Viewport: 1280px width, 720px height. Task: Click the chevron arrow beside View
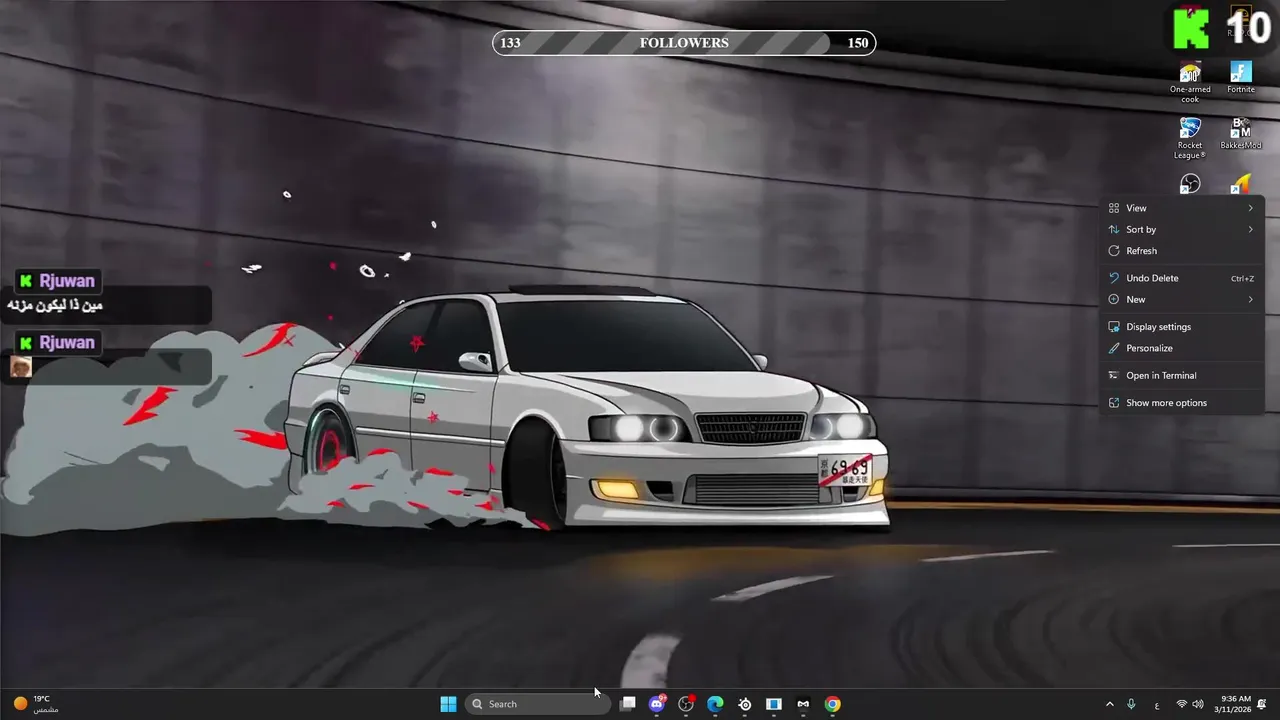1250,208
